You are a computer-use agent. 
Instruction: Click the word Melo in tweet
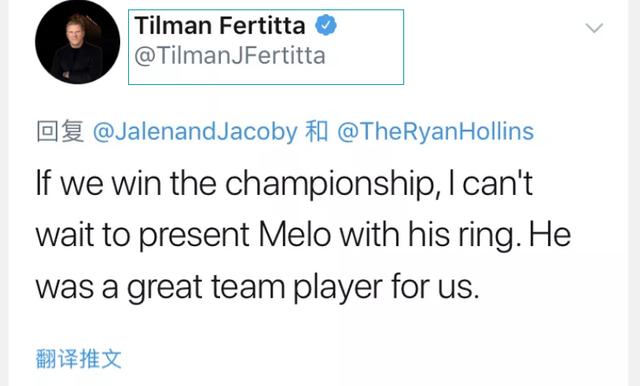click(295, 235)
